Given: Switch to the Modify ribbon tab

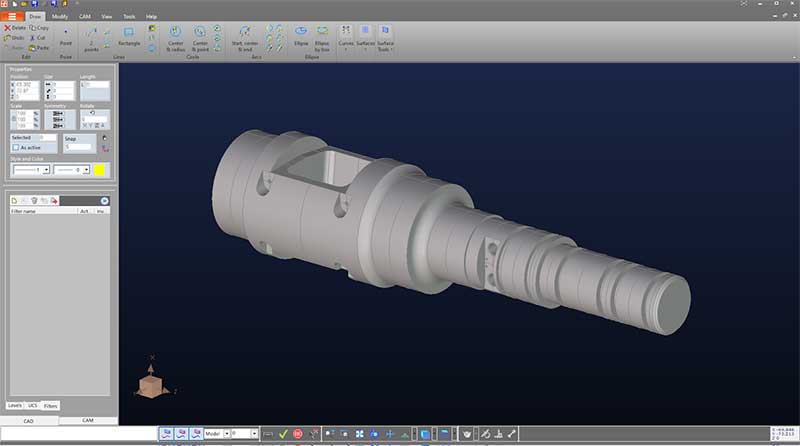Looking at the screenshot, I should click(60, 17).
